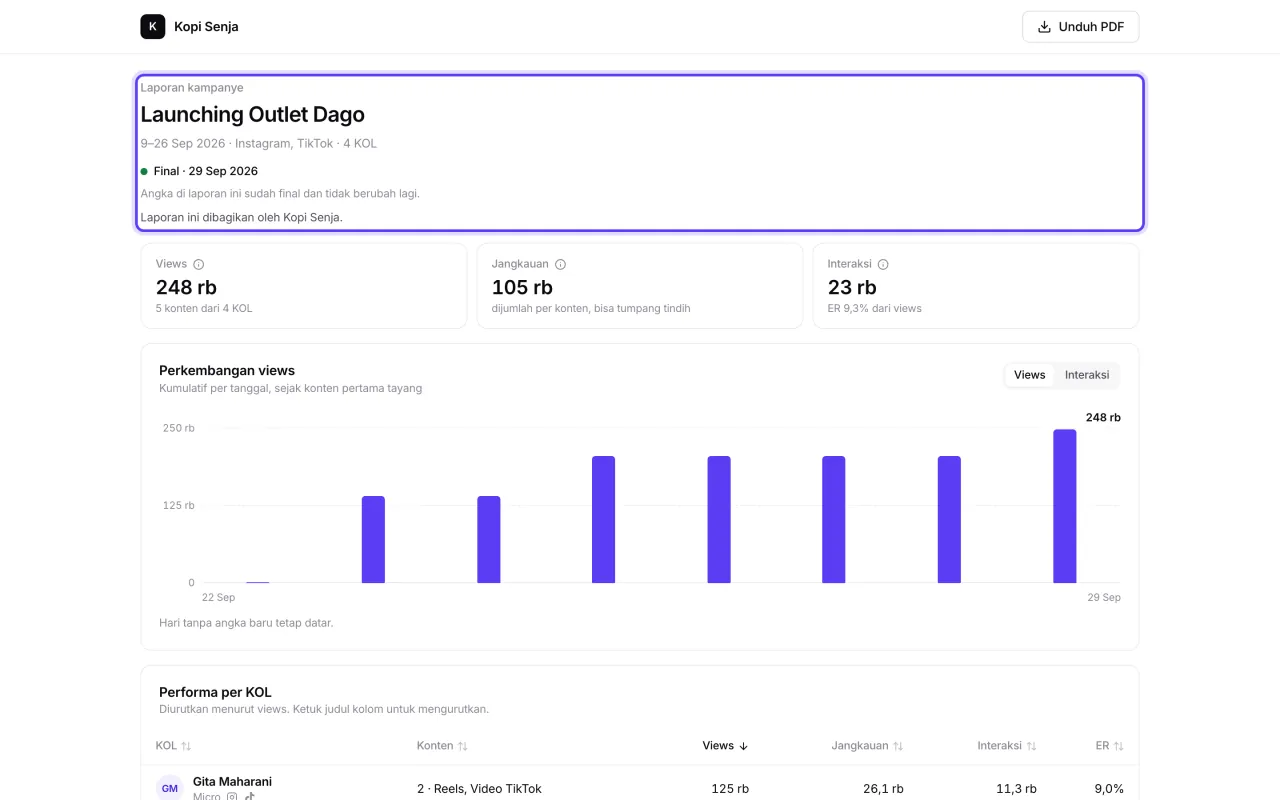Toggle Views column sort direction

(726, 746)
